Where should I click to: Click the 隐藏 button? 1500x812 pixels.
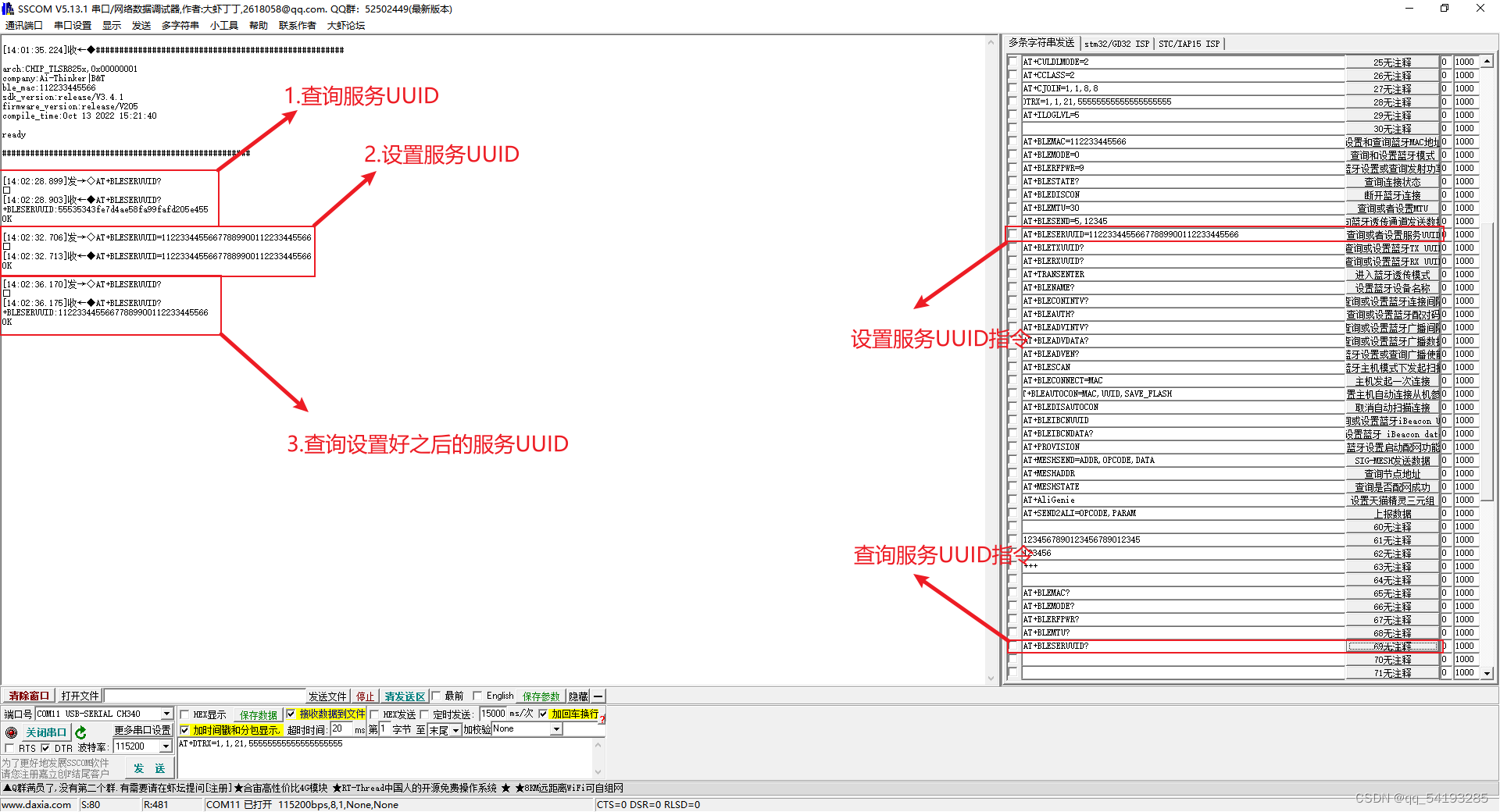[x=578, y=696]
